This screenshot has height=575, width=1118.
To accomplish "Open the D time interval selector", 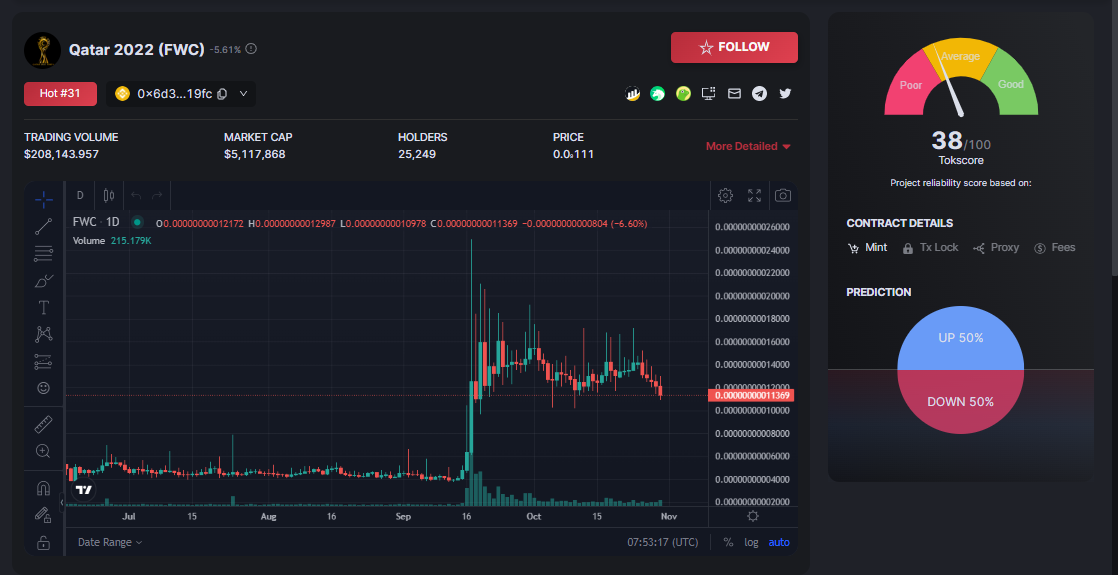I will (80, 195).
